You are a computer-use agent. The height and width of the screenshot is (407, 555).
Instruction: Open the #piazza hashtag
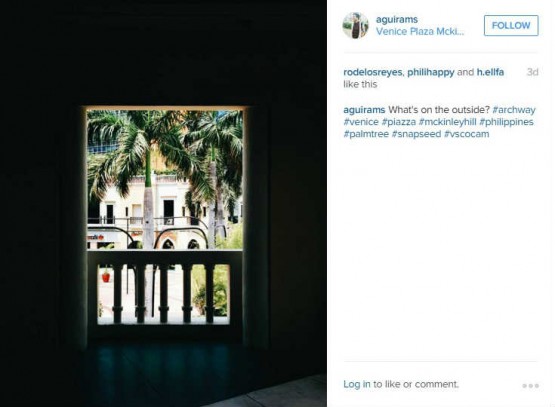[399, 122]
